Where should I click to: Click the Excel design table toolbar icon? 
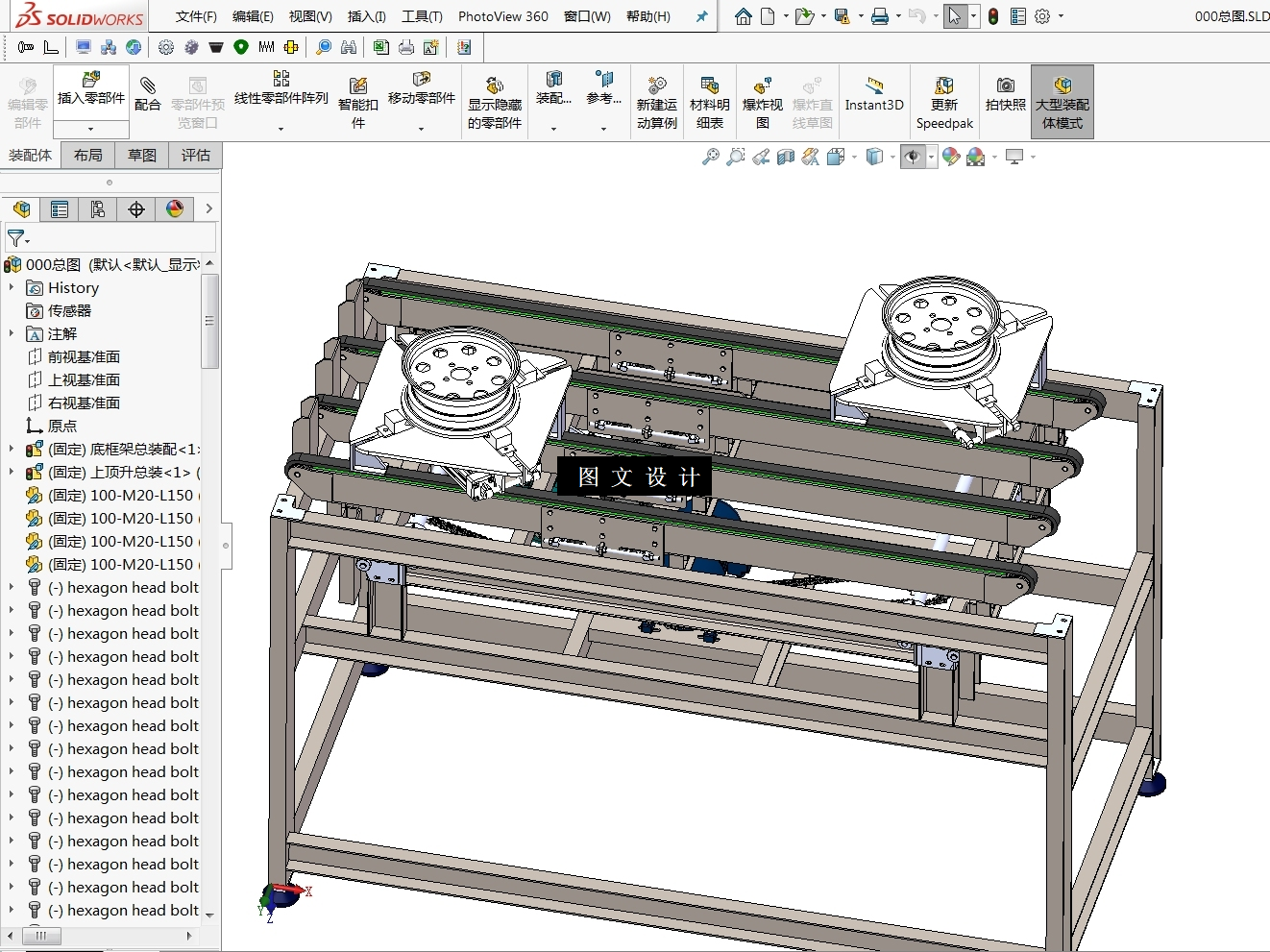(x=381, y=47)
